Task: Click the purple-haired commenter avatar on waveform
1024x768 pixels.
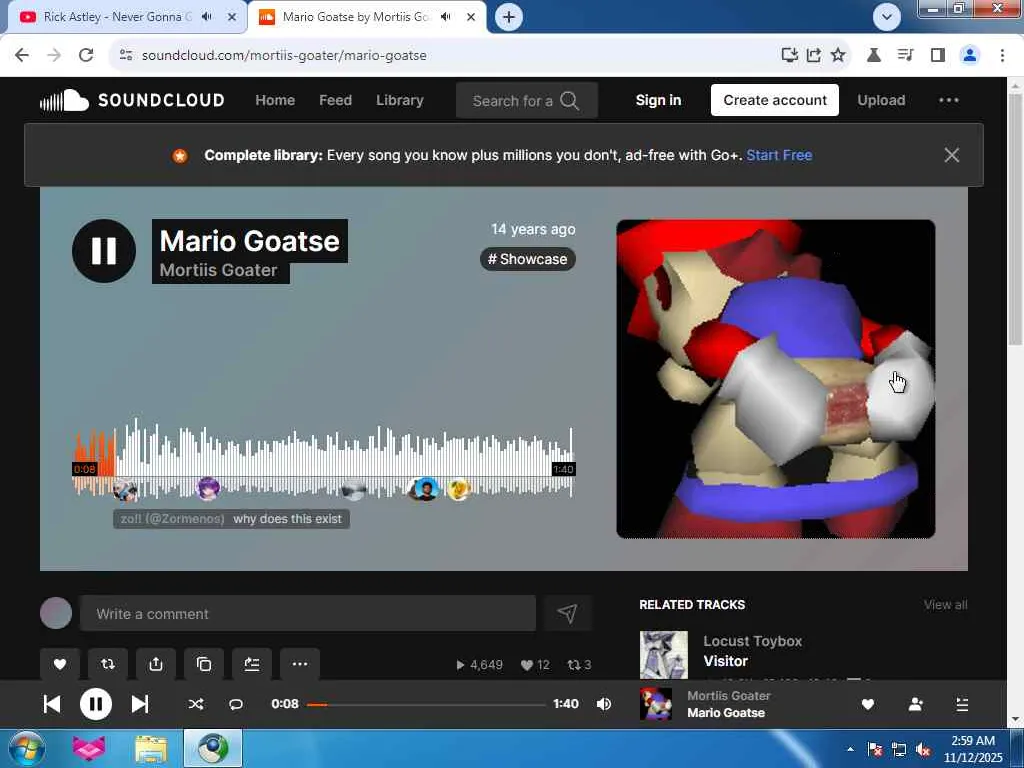Action: [208, 488]
